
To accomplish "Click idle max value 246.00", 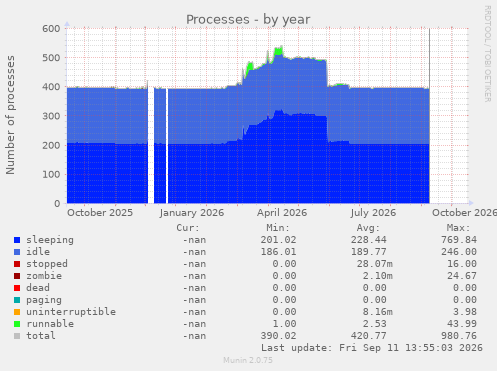I will 459,252.
